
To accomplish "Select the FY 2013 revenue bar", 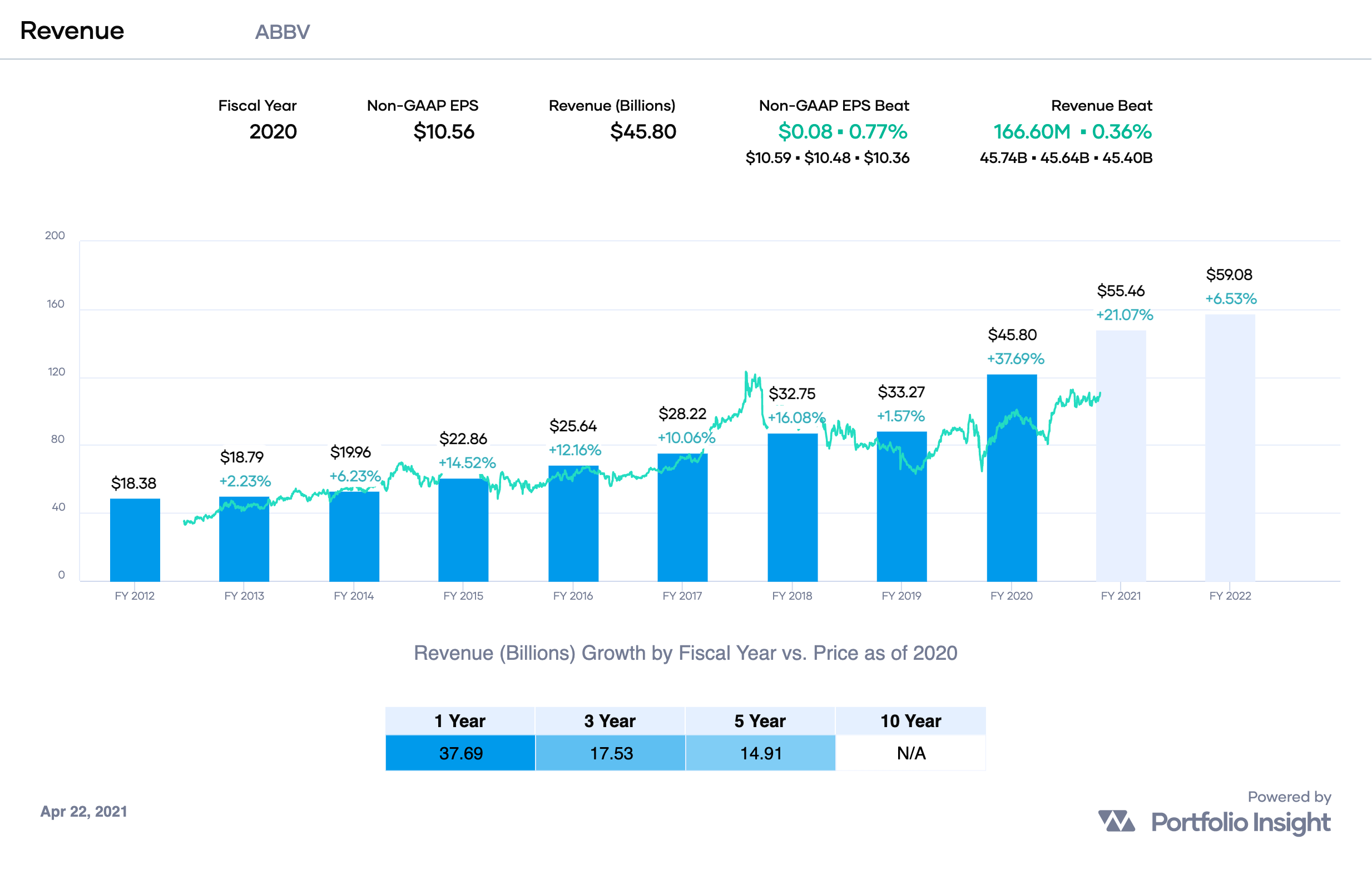I will coord(244,539).
